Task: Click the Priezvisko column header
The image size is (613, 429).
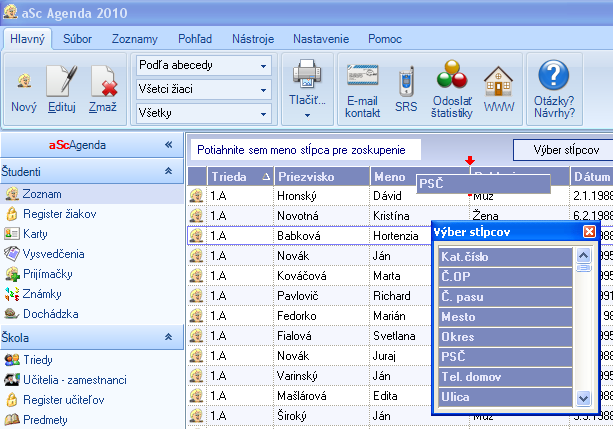Action: [322, 177]
